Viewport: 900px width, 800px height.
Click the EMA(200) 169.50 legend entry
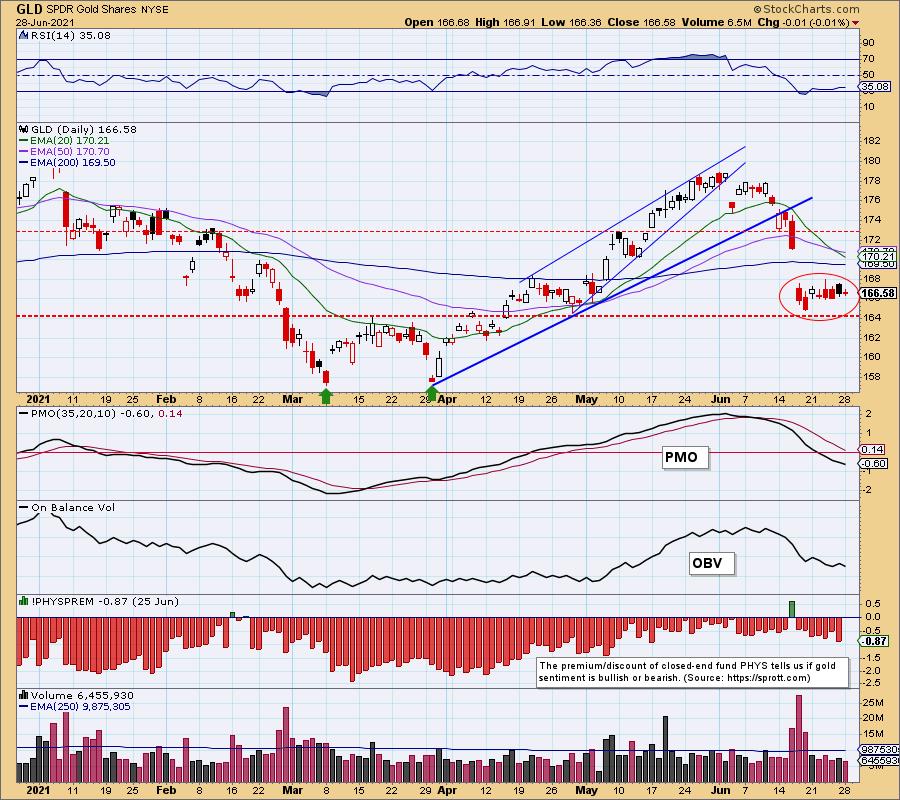67,162
